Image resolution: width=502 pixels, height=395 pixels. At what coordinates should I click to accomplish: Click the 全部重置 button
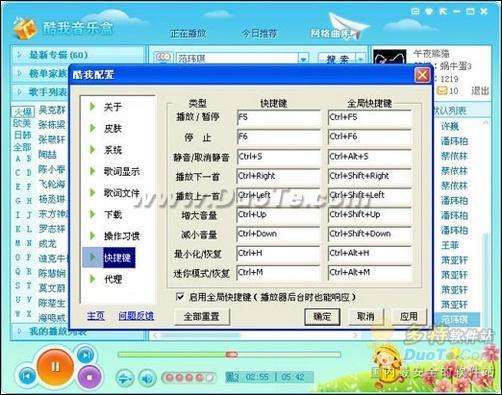202,316
